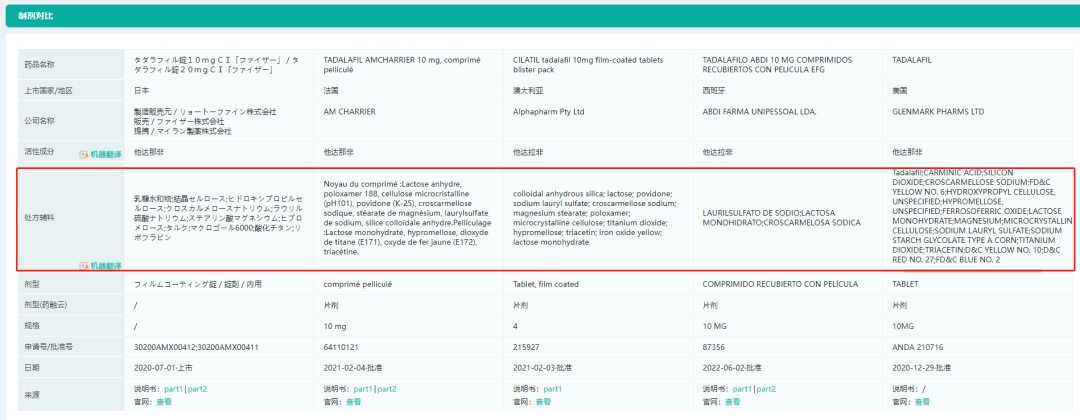Click approval number 64110121

pyautogui.click(x=339, y=348)
